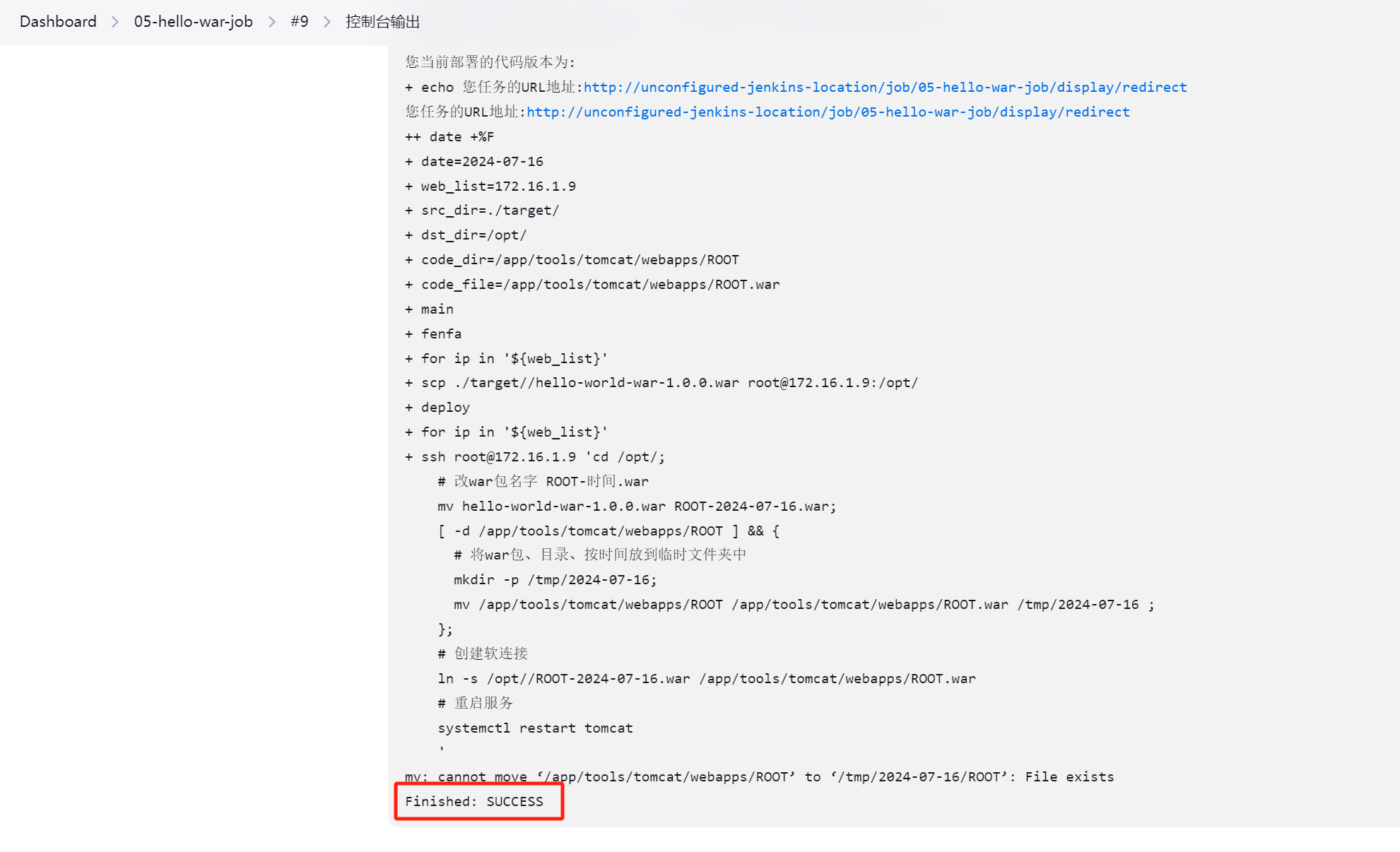Select the '+ scp ./target//hello-world-war' line
1400x852 pixels.
point(661,382)
